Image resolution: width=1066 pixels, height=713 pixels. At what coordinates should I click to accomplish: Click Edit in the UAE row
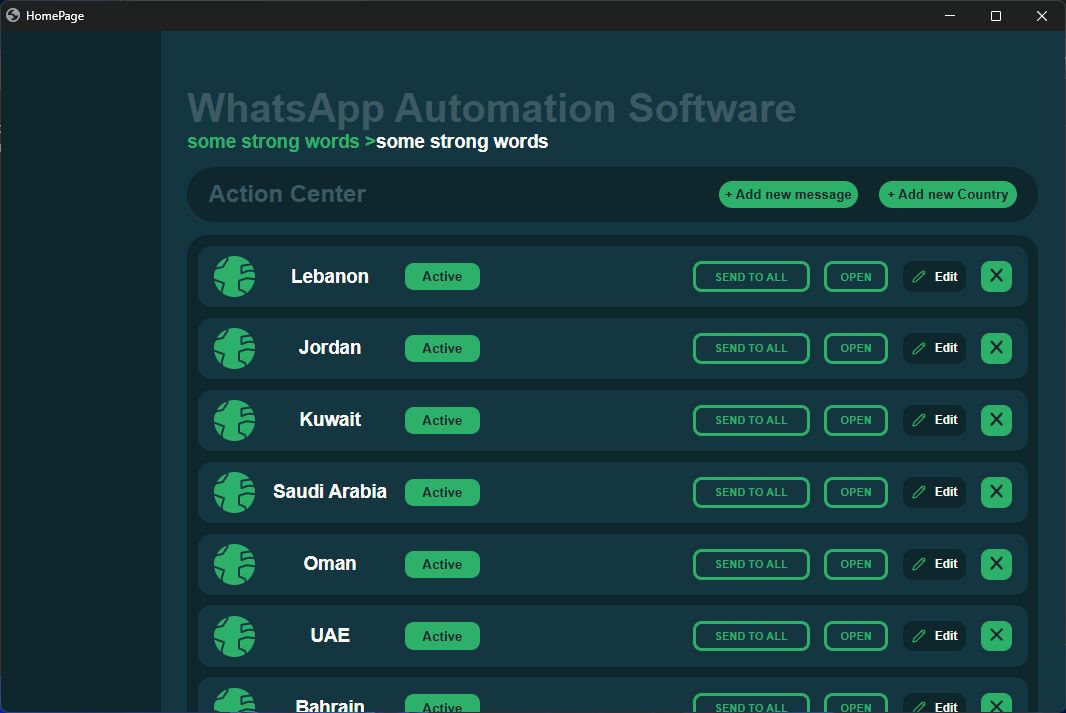point(934,636)
